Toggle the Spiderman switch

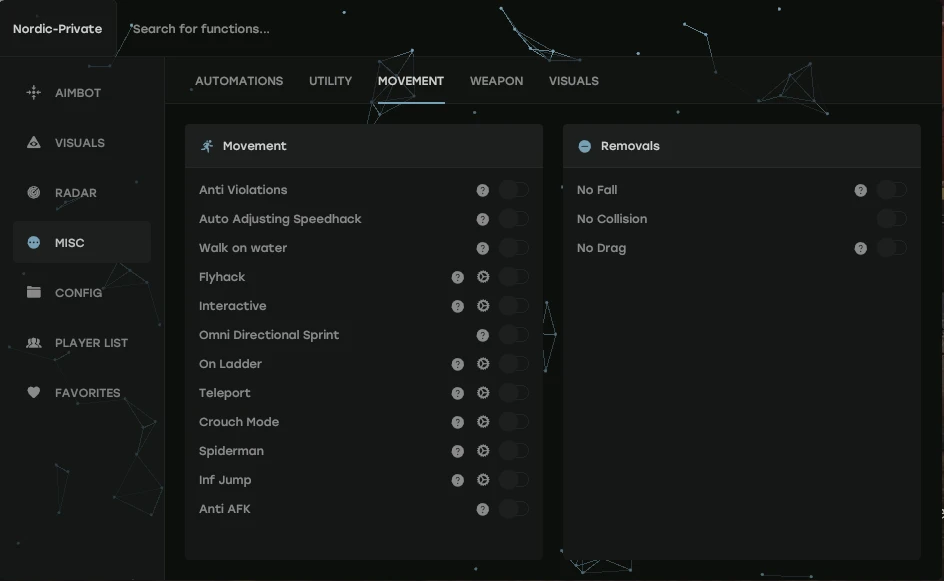(x=514, y=450)
